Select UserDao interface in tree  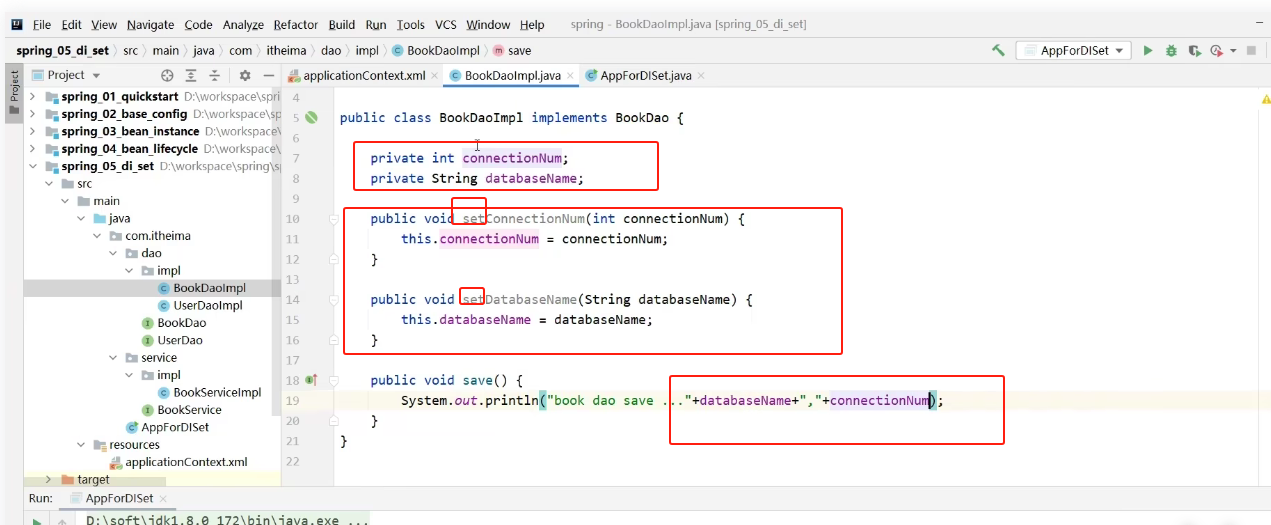click(x=180, y=340)
